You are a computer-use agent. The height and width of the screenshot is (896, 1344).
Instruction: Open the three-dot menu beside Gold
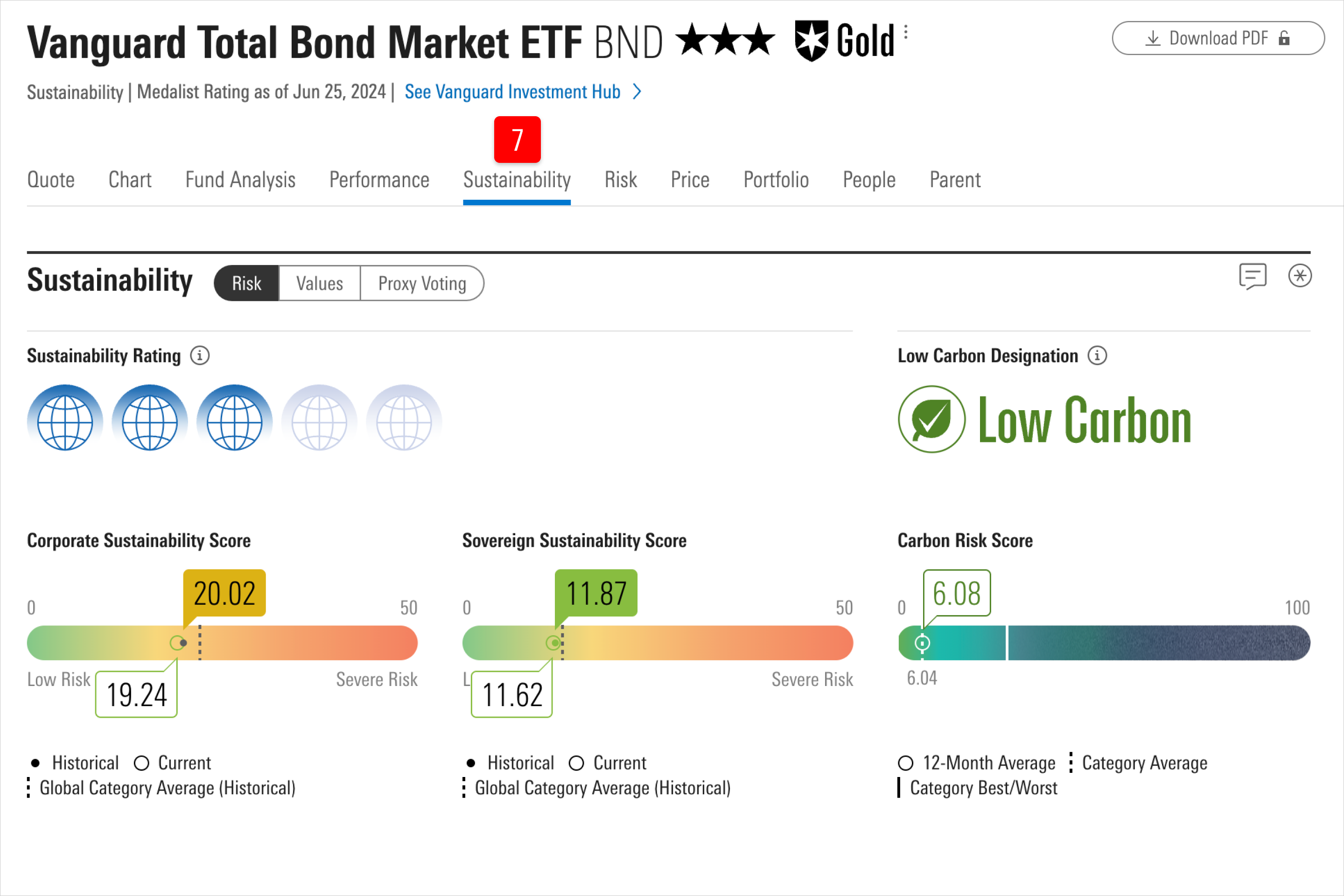[x=906, y=32]
